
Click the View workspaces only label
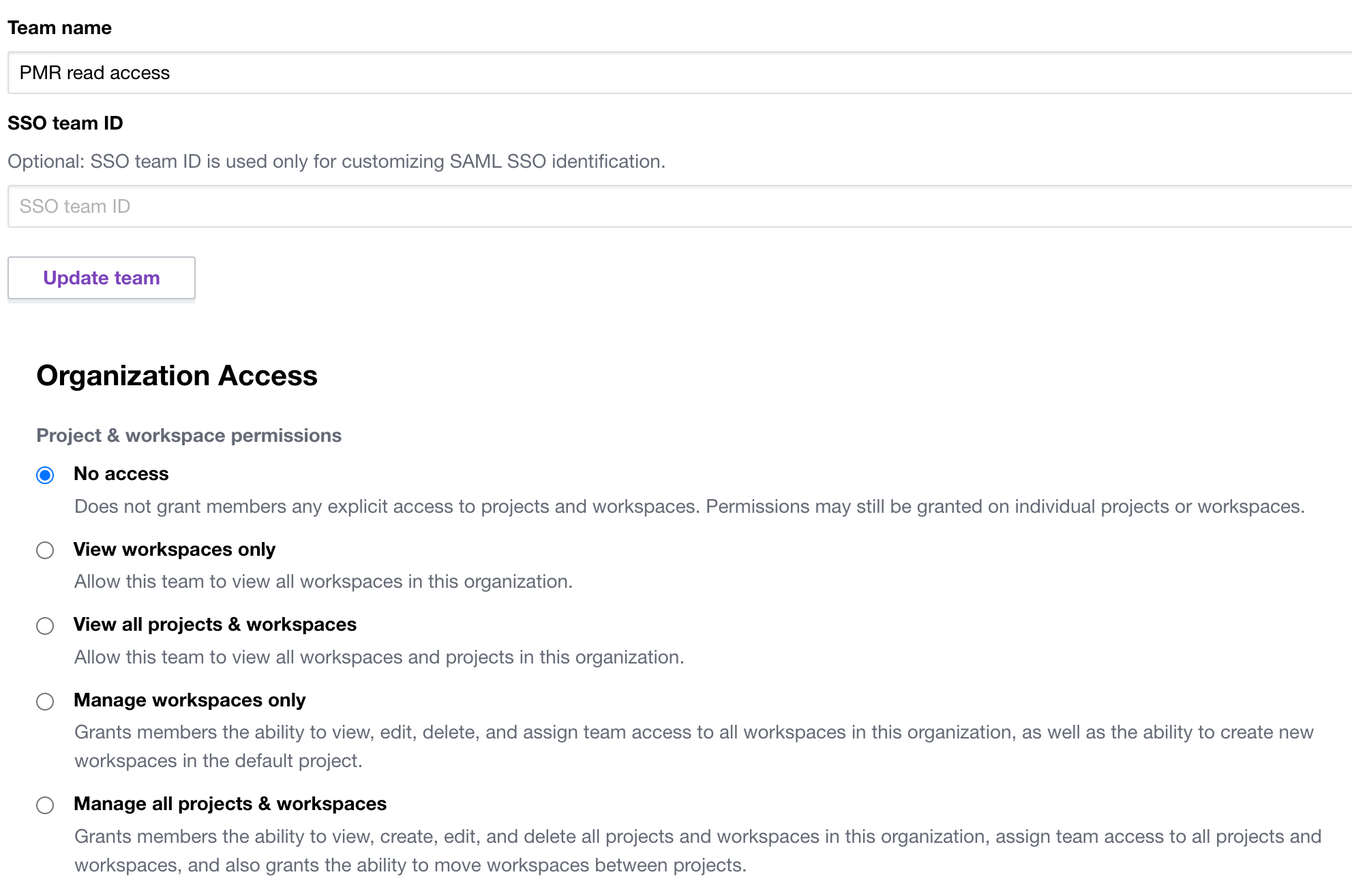[174, 550]
